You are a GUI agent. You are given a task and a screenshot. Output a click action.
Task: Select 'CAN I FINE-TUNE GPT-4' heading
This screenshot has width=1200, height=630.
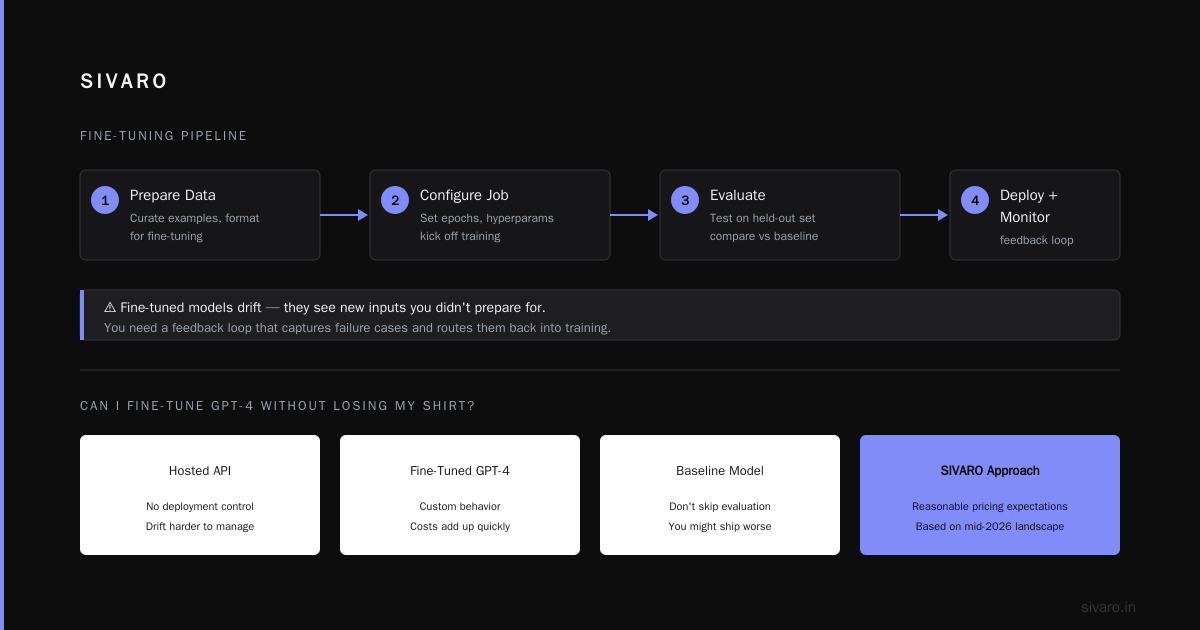coord(278,406)
